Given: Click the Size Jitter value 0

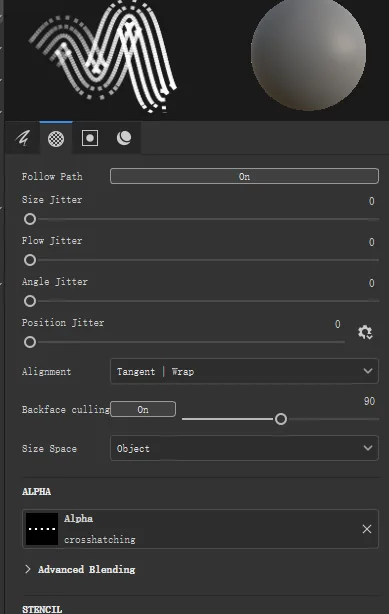Looking at the screenshot, I should click(371, 201).
